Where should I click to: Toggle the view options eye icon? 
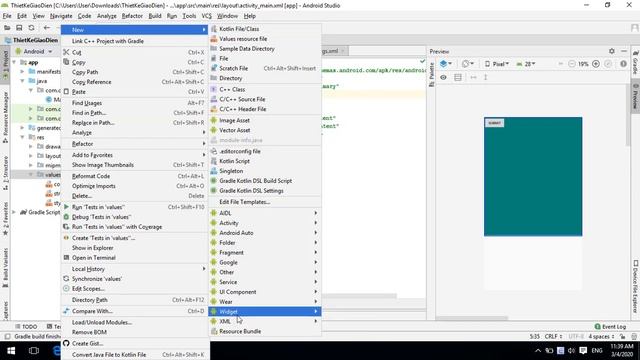(443, 77)
